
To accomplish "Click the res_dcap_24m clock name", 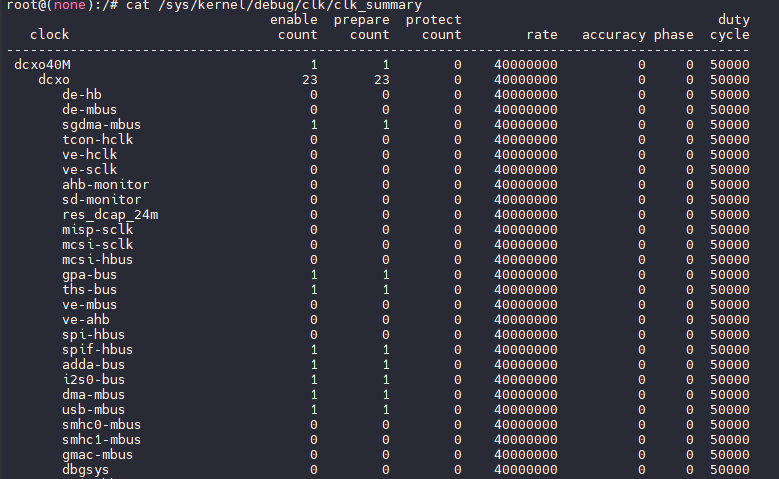I will coord(110,215).
